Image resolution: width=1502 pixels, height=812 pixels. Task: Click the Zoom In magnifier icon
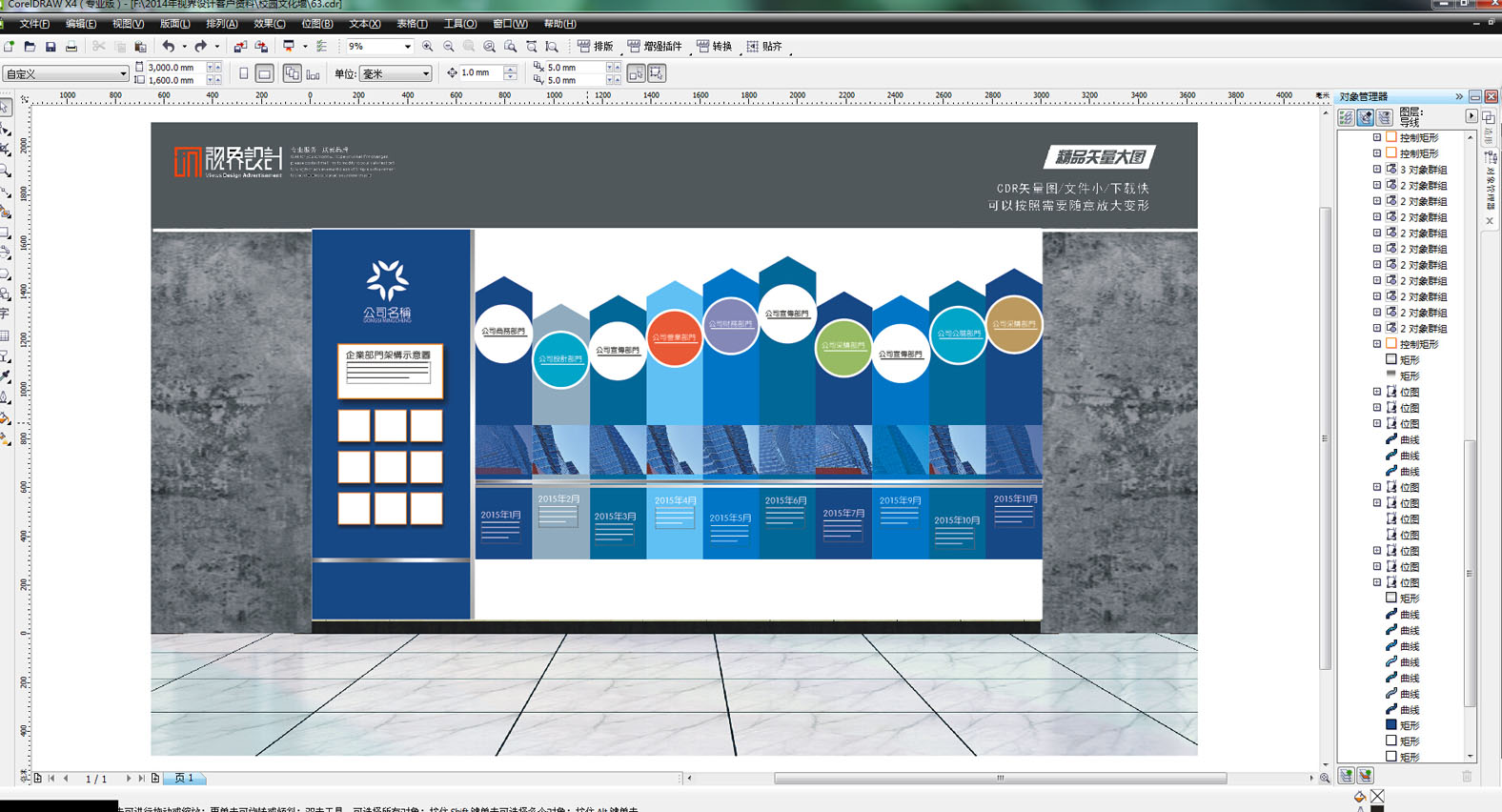pos(427,46)
